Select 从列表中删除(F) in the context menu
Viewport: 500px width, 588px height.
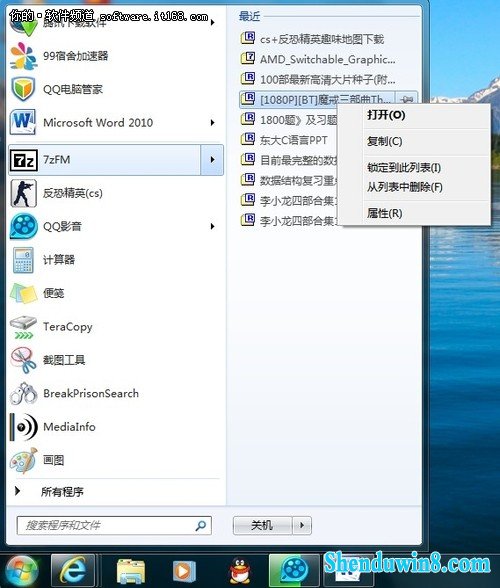tap(415, 187)
